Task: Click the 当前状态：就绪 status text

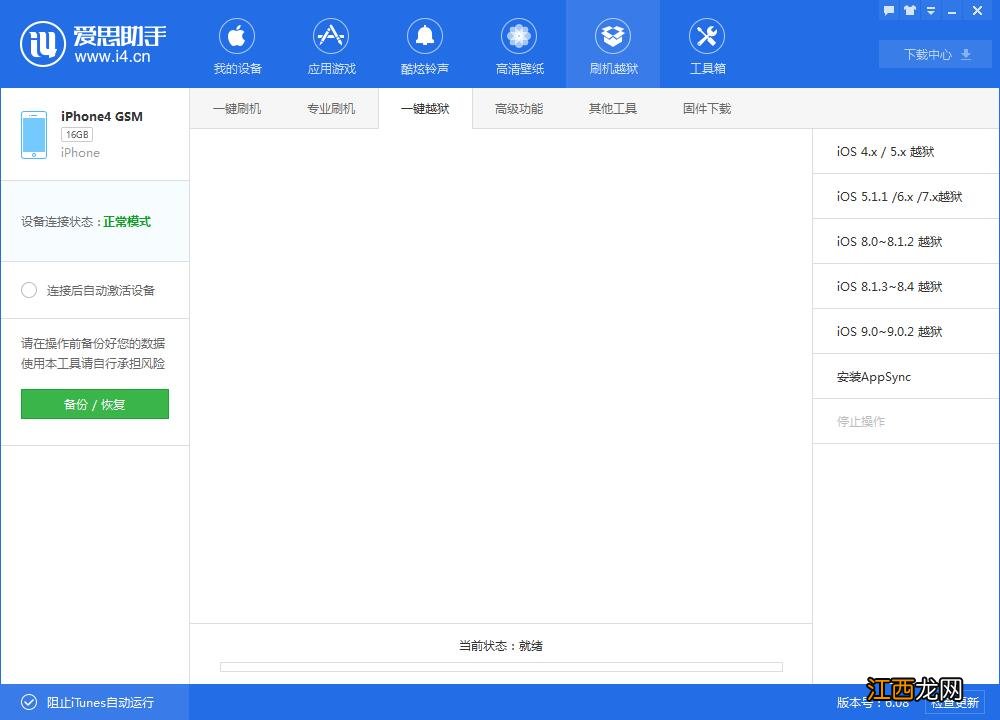Action: tap(501, 645)
